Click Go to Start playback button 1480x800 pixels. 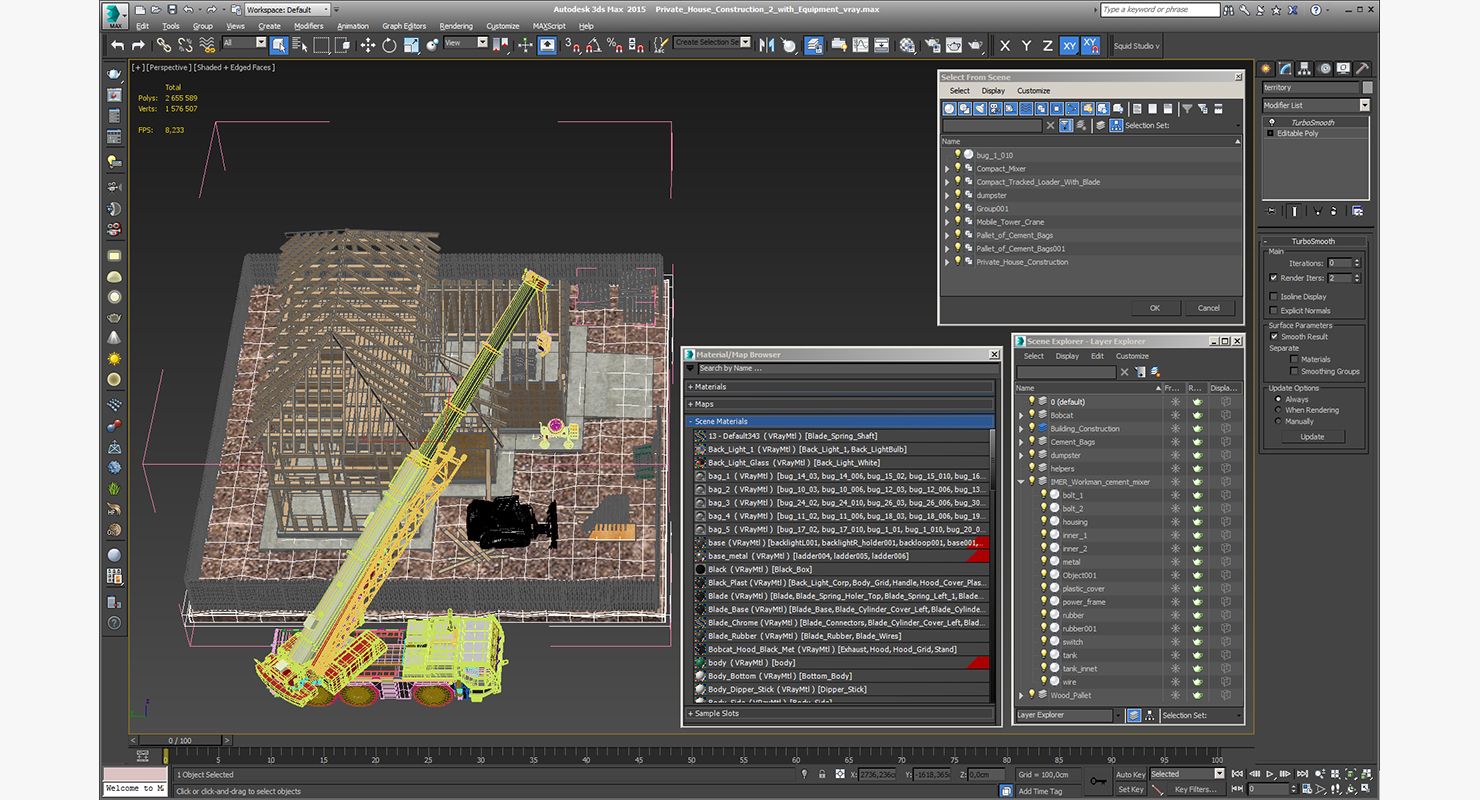[x=1238, y=774]
